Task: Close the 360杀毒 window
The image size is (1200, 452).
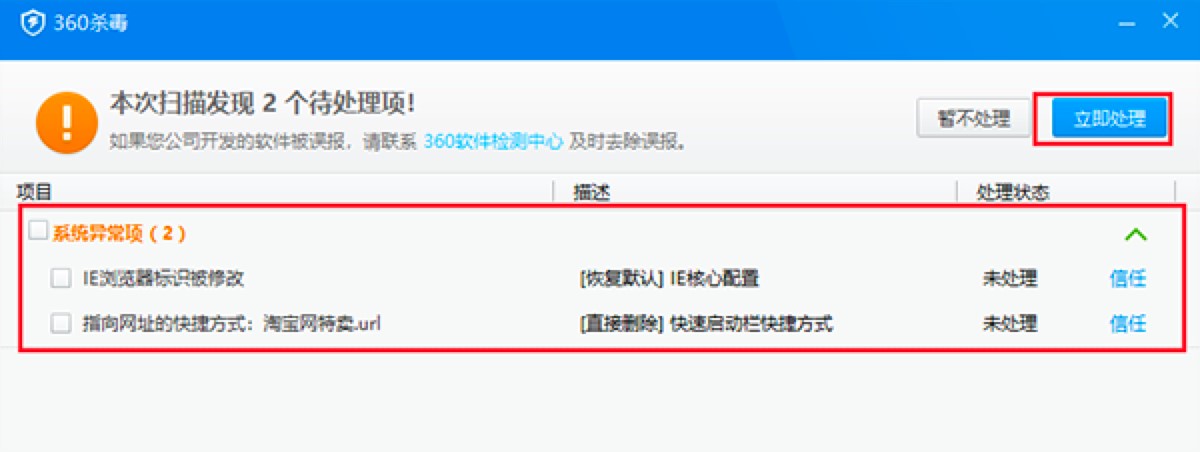Action: point(1168,20)
